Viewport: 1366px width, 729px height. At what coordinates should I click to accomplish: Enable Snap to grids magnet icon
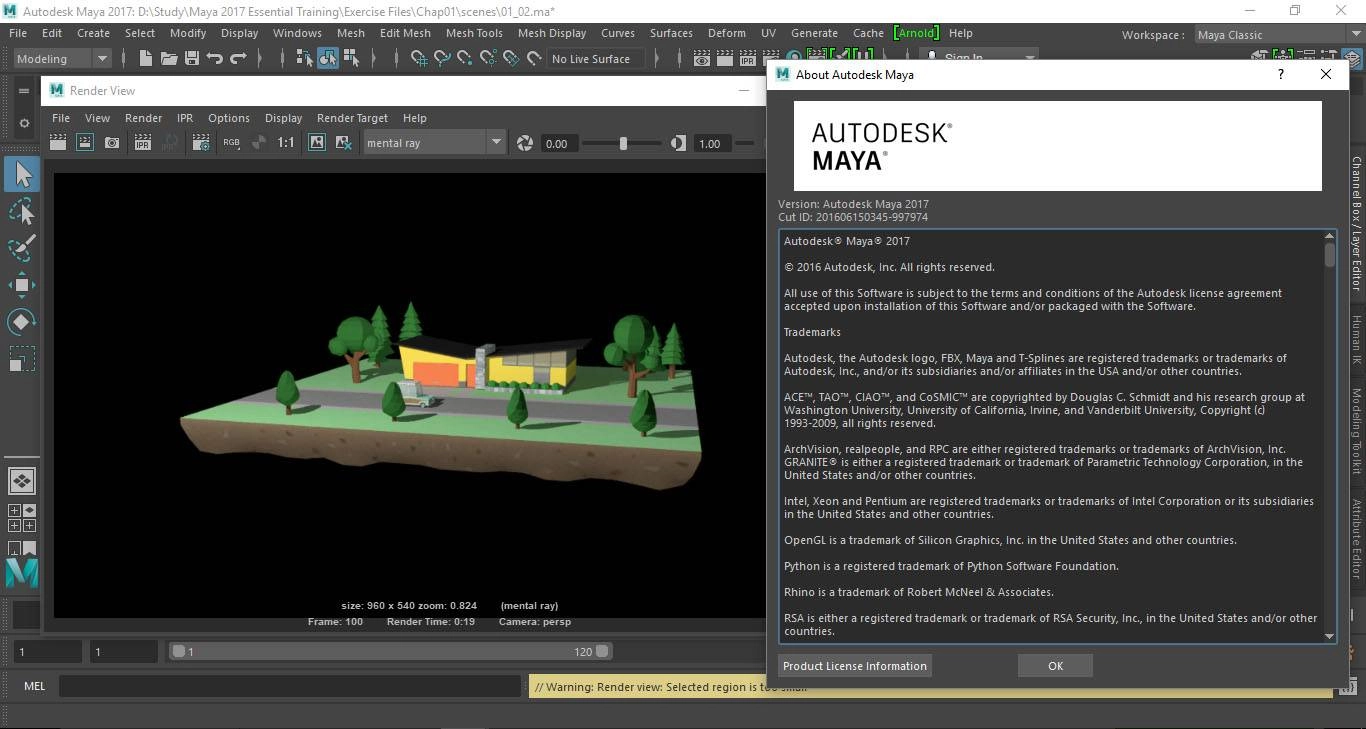[x=419, y=59]
